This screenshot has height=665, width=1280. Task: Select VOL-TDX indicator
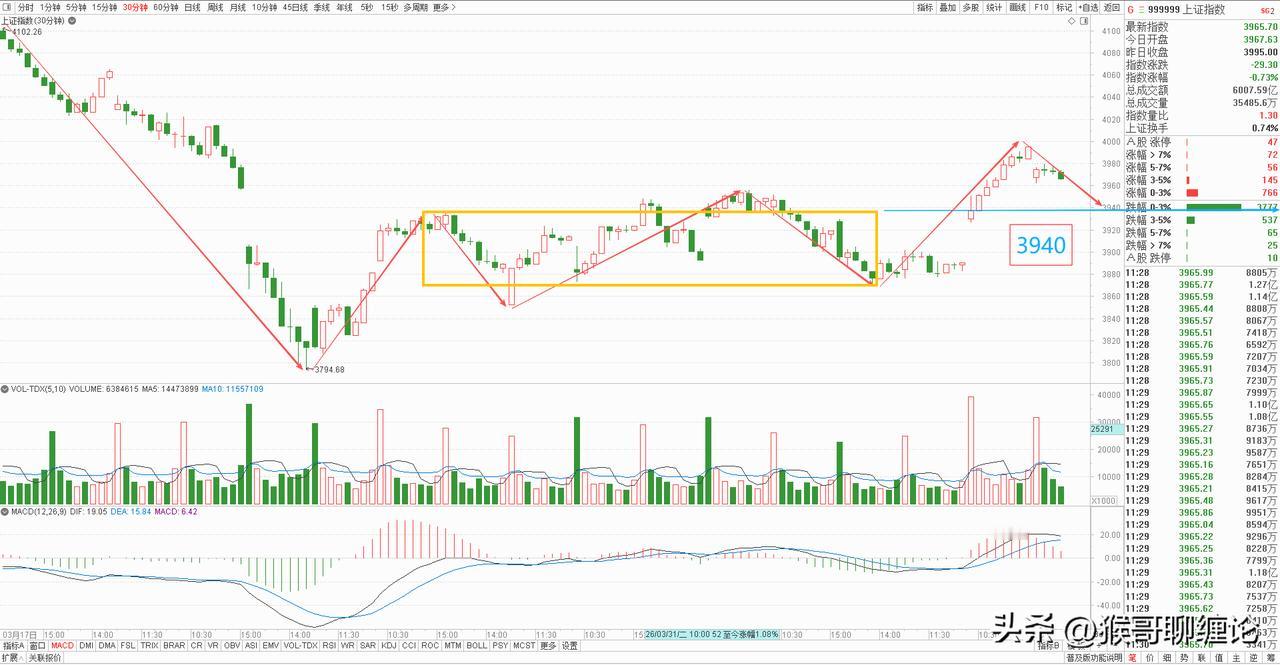pos(300,645)
